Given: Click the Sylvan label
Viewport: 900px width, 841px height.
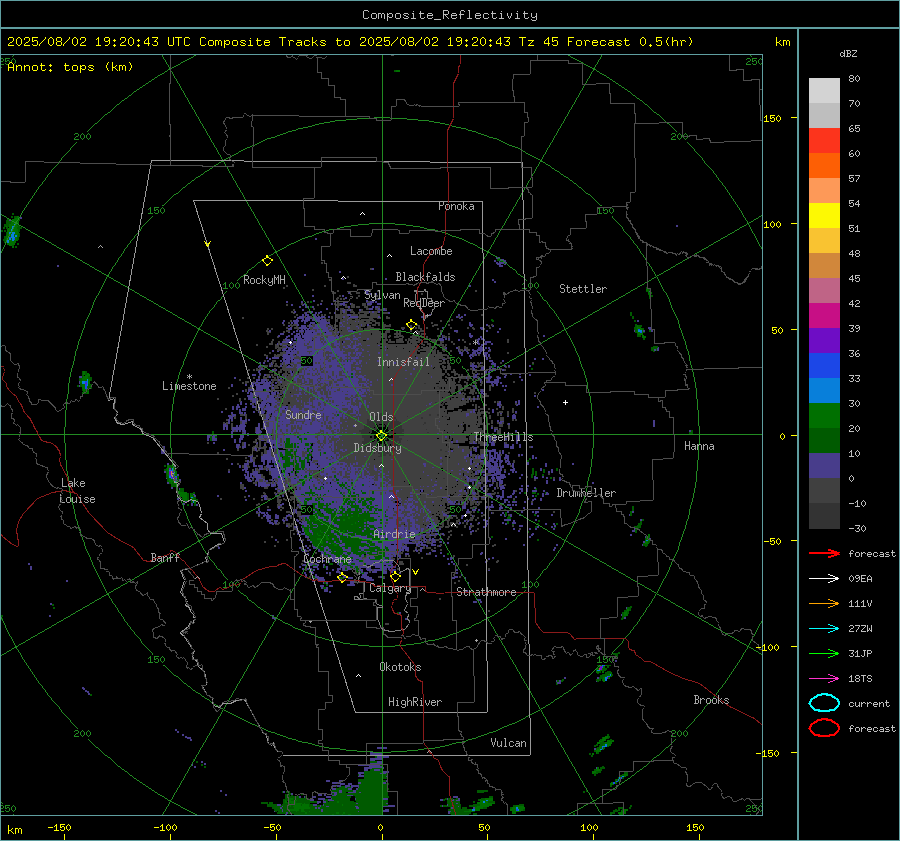Looking at the screenshot, I should 382,295.
